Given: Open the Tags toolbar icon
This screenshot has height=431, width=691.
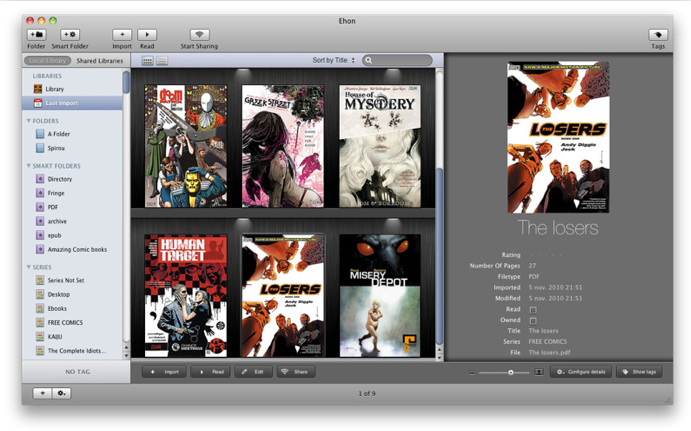Looking at the screenshot, I should [x=658, y=34].
